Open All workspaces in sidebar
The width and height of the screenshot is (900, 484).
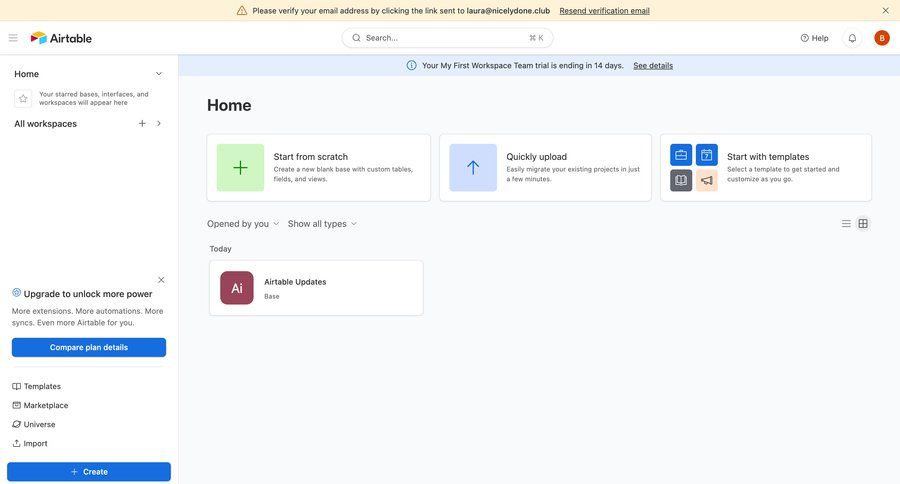(45, 123)
